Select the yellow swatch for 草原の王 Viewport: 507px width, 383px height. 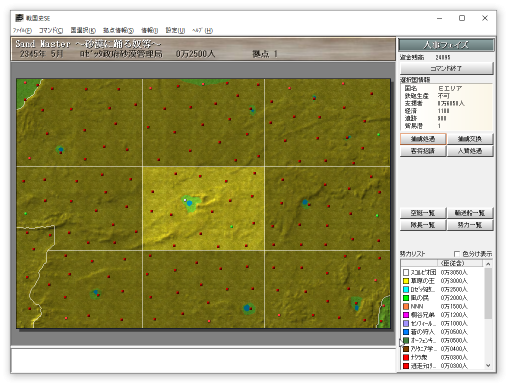tap(406, 281)
